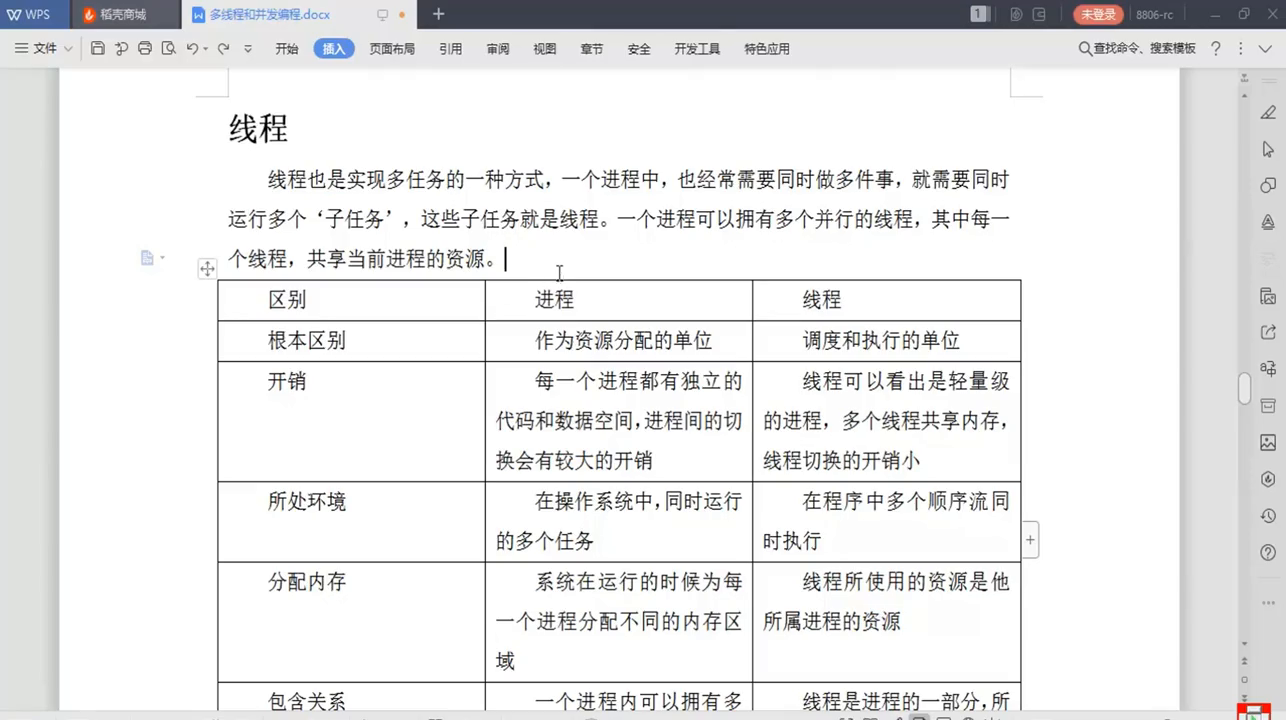Switch to the 引用 tab

click(450, 49)
